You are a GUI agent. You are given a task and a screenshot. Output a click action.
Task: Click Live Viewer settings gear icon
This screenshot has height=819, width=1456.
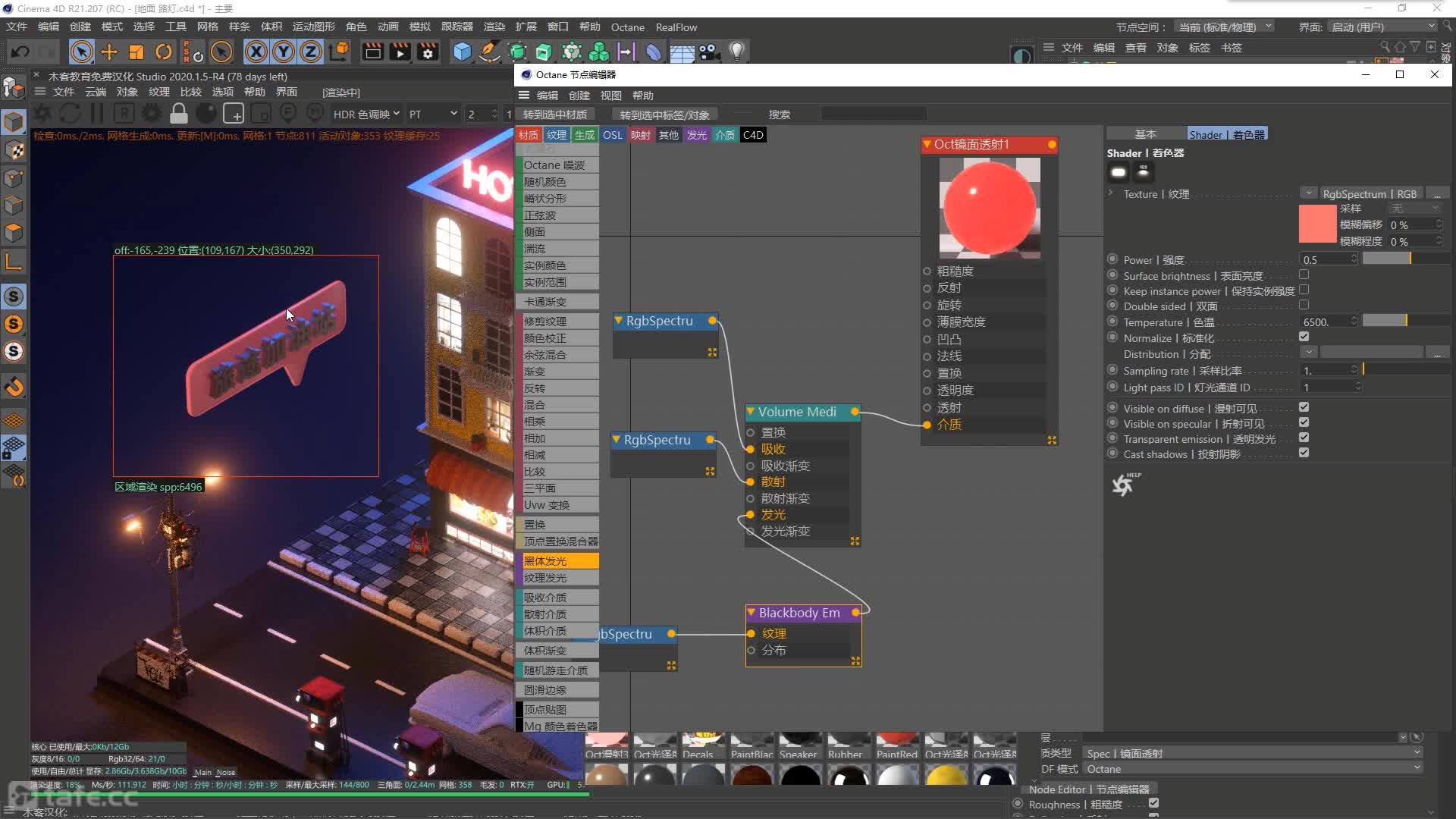coord(152,114)
